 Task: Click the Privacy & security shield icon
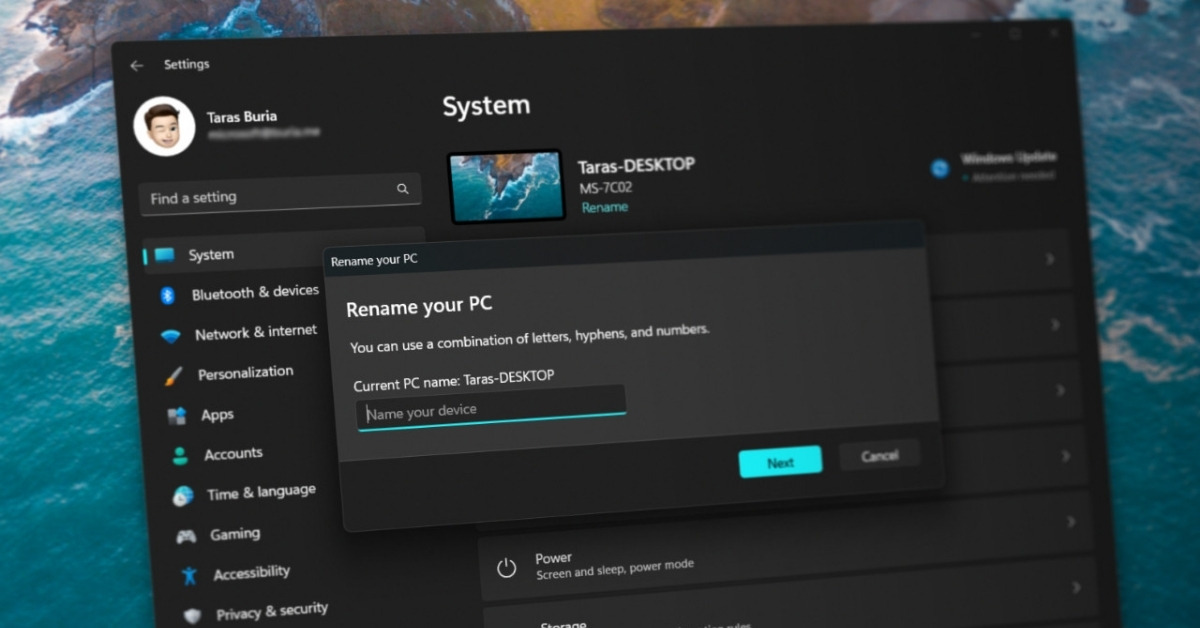click(193, 615)
